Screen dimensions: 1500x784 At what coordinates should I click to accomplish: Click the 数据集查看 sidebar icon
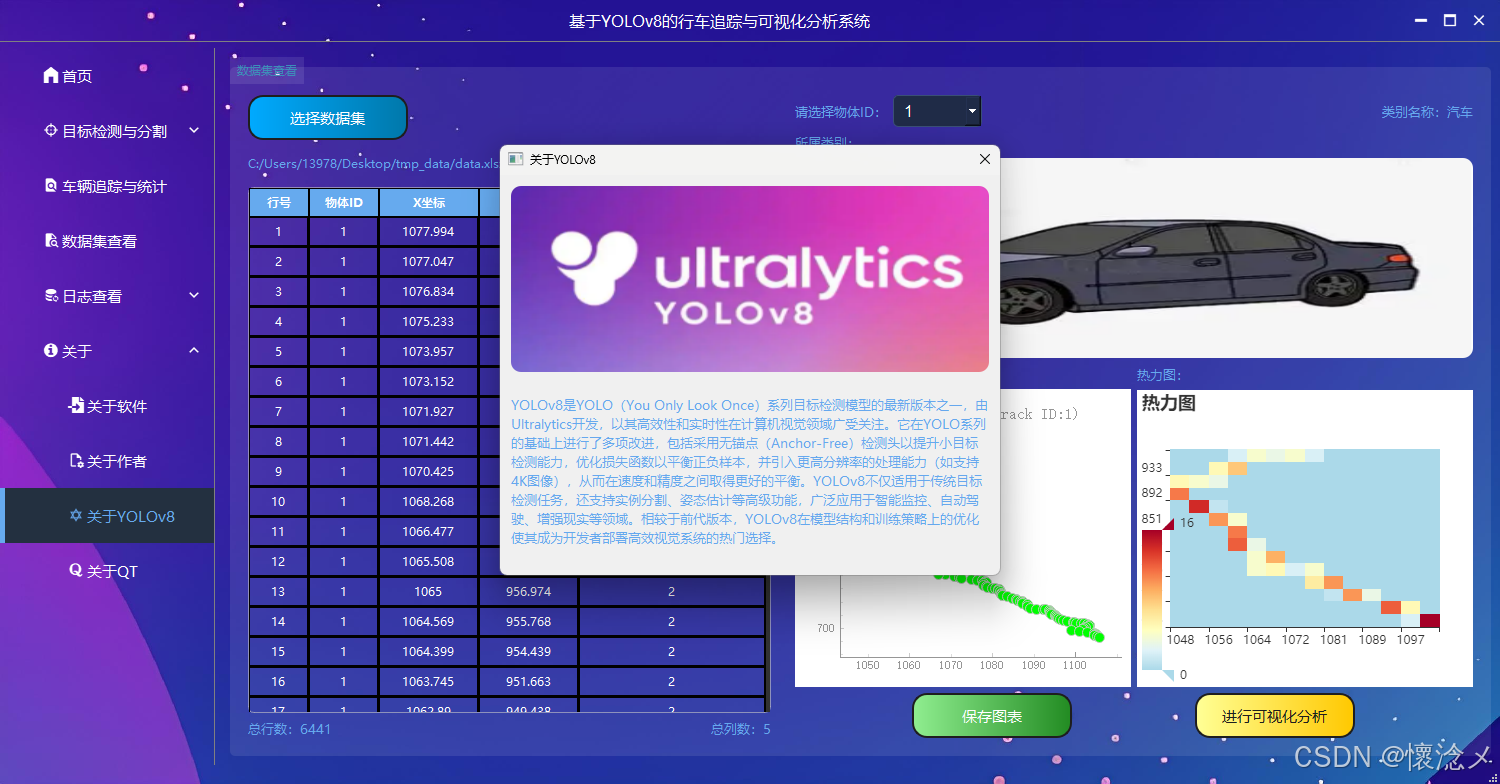click(x=50, y=240)
